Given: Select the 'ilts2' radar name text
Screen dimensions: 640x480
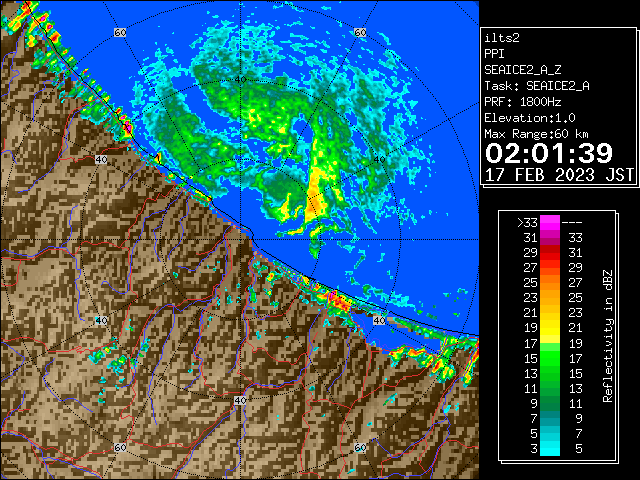Looking at the screenshot, I should (x=502, y=38).
